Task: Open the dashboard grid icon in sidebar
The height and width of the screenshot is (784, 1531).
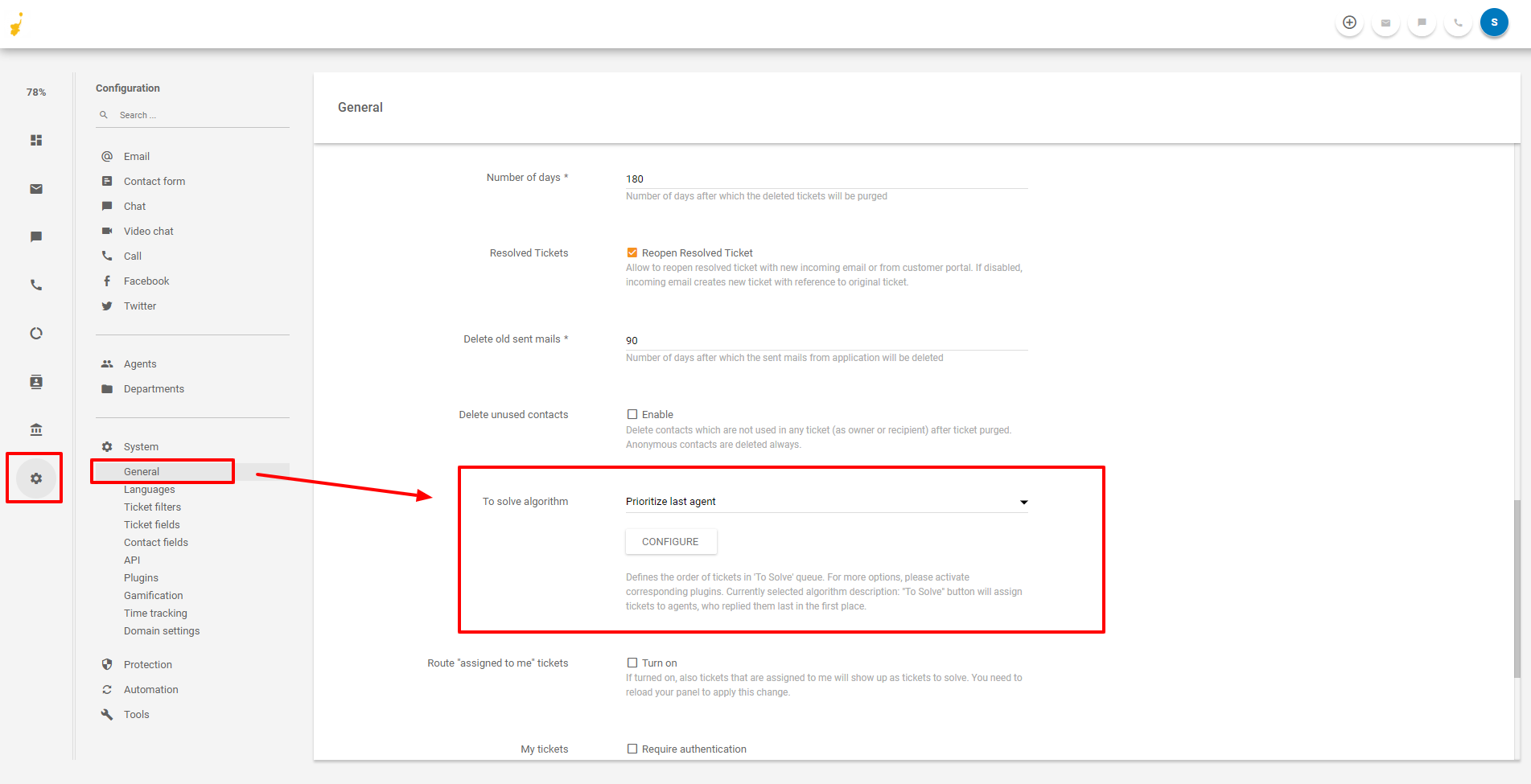Action: (36, 140)
